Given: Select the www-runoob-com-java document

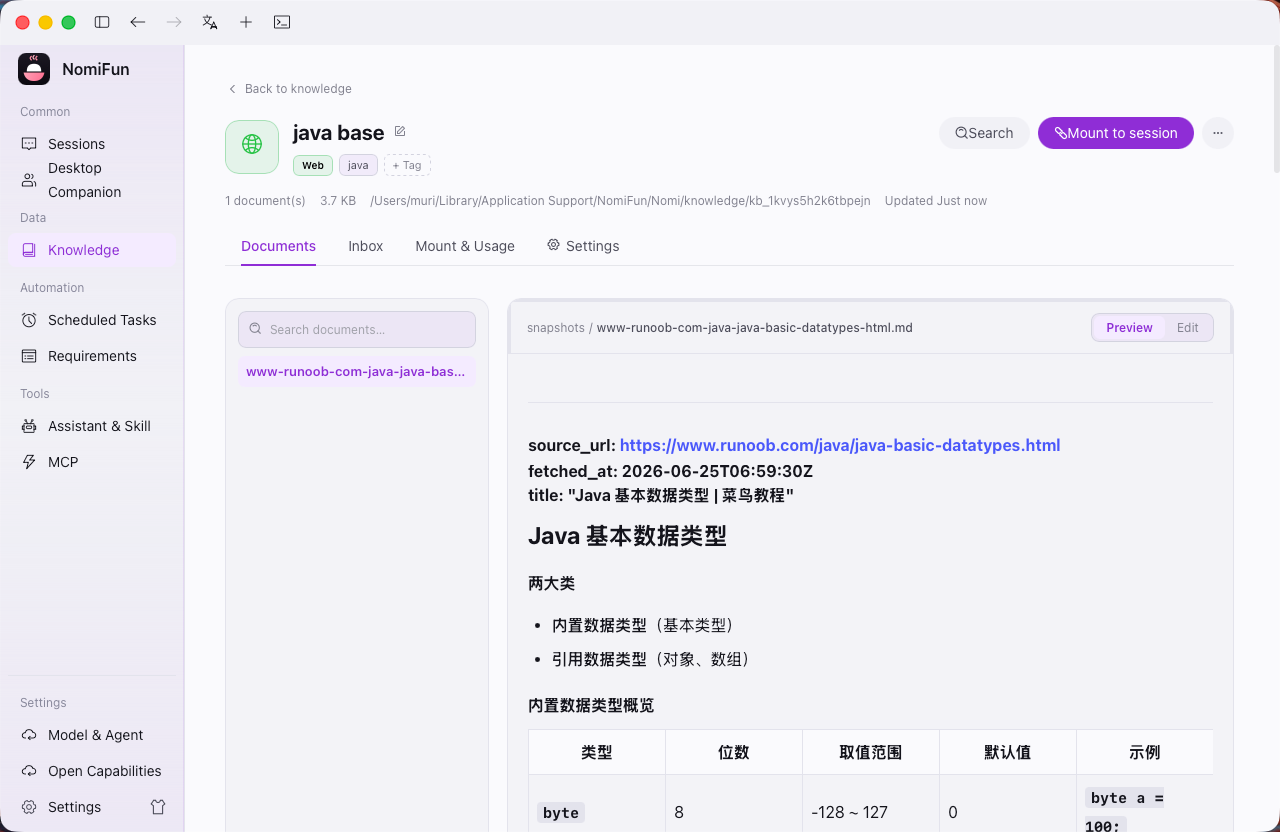Looking at the screenshot, I should (357, 372).
